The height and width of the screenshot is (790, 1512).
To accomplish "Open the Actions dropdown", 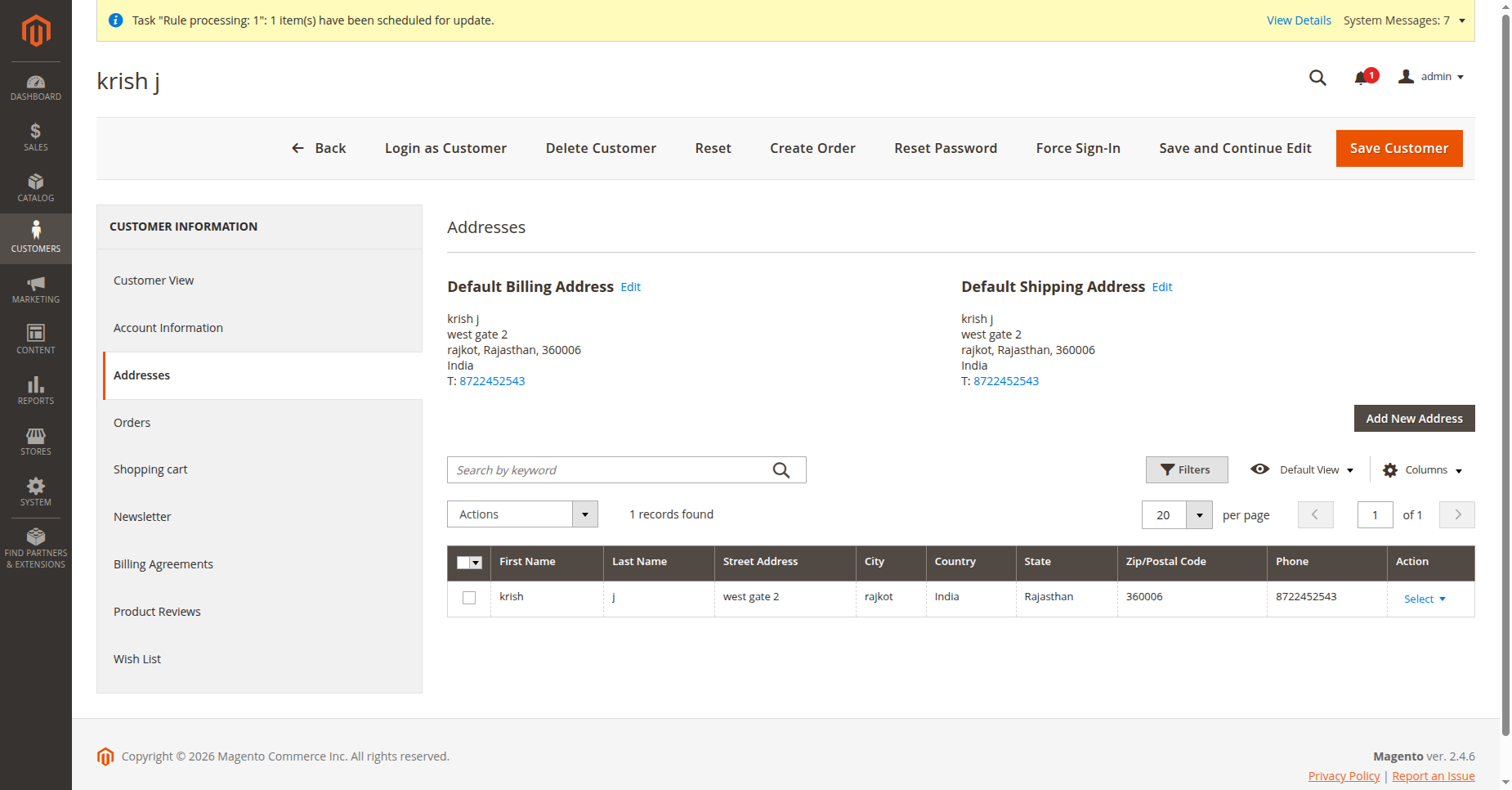I will [x=522, y=514].
